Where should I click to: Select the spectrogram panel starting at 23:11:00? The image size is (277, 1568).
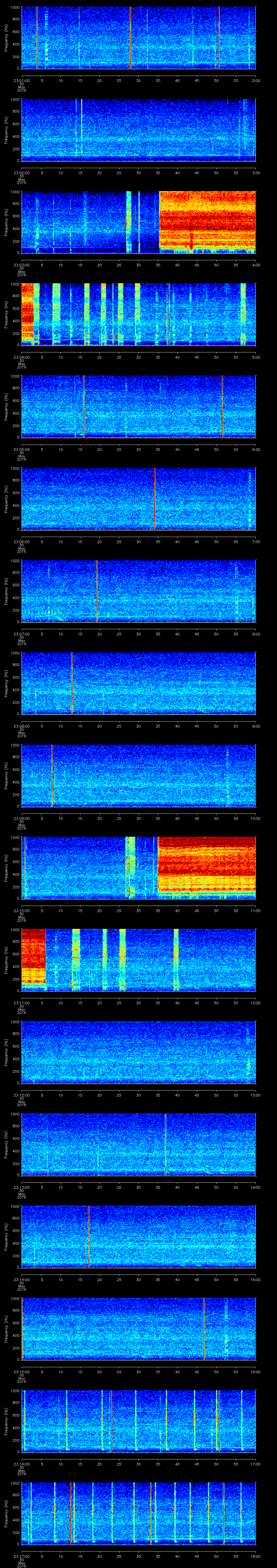tap(139, 960)
